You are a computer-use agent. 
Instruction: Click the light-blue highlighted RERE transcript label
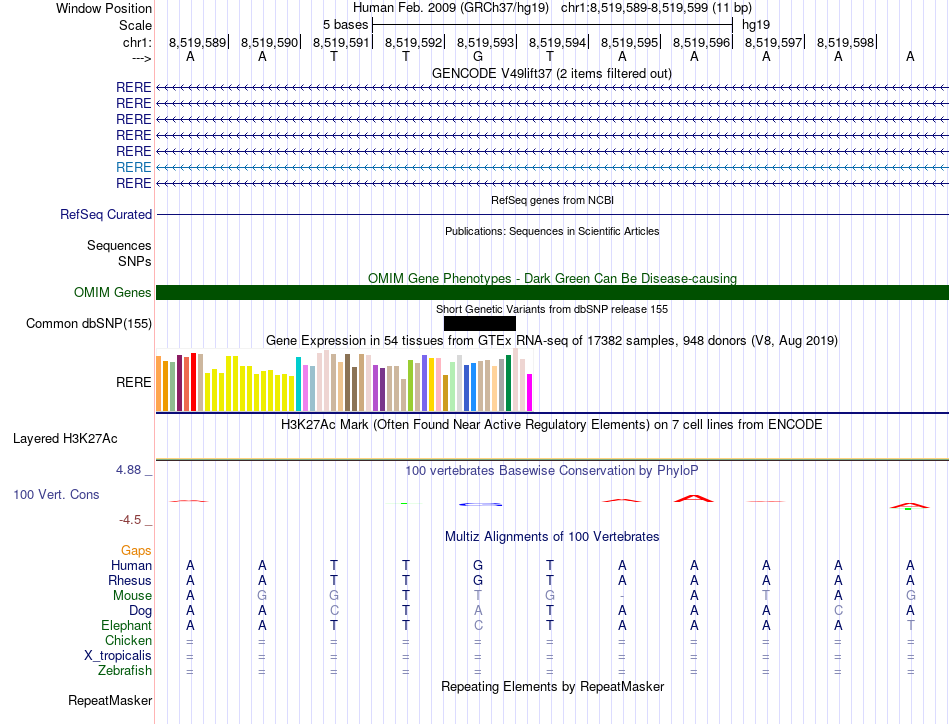(x=133, y=167)
